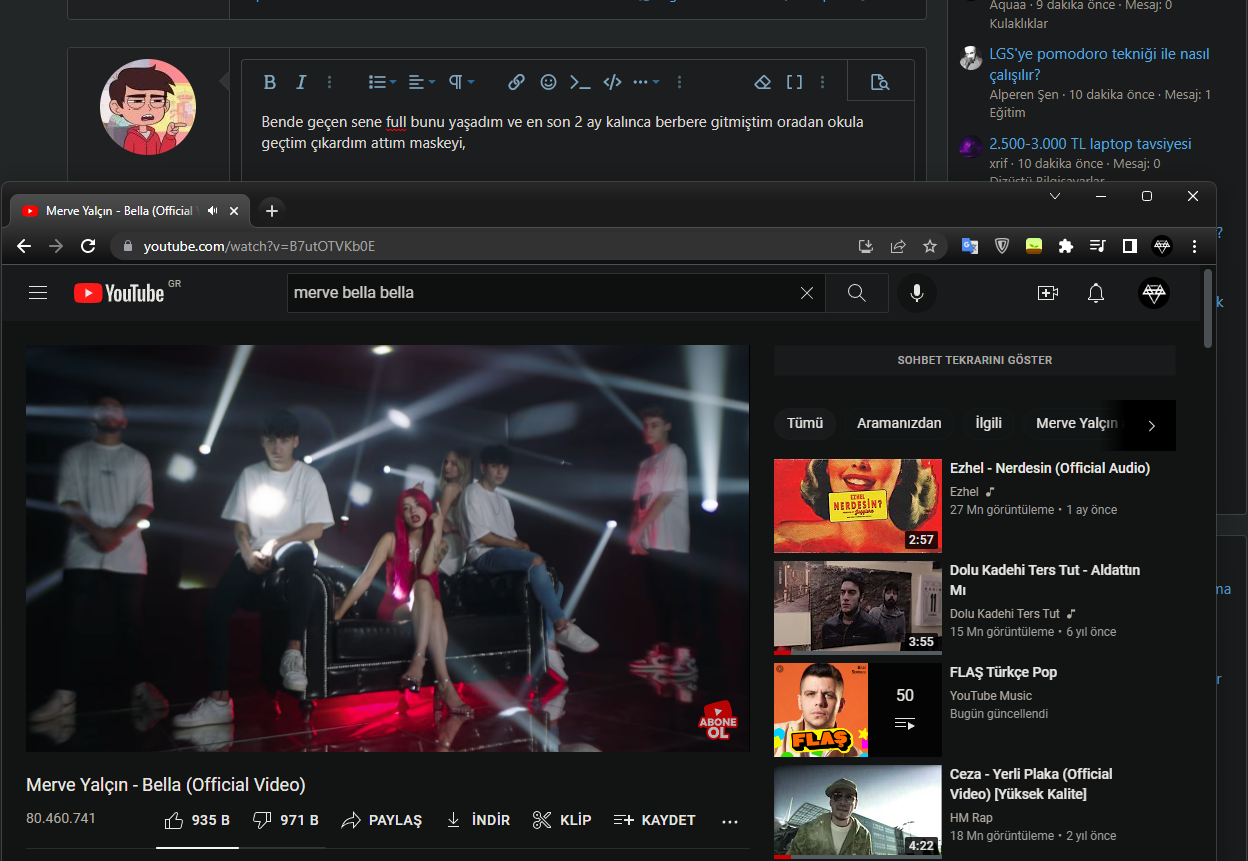
Task: Select the 'Aramanızdan' filter chip
Action: [x=899, y=423]
